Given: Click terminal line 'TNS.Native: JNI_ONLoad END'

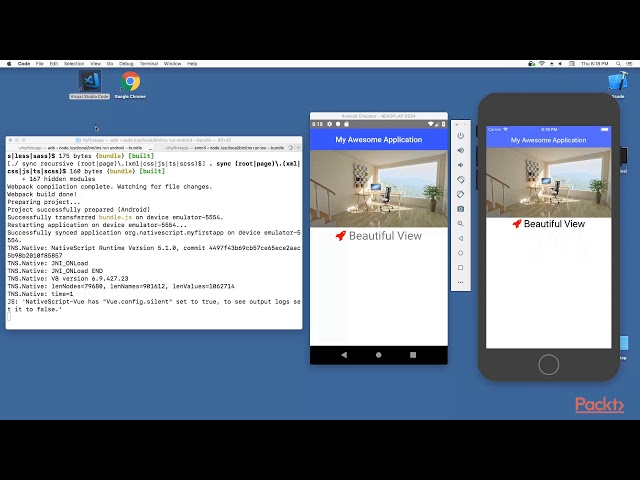Looking at the screenshot, I should coord(55,271).
